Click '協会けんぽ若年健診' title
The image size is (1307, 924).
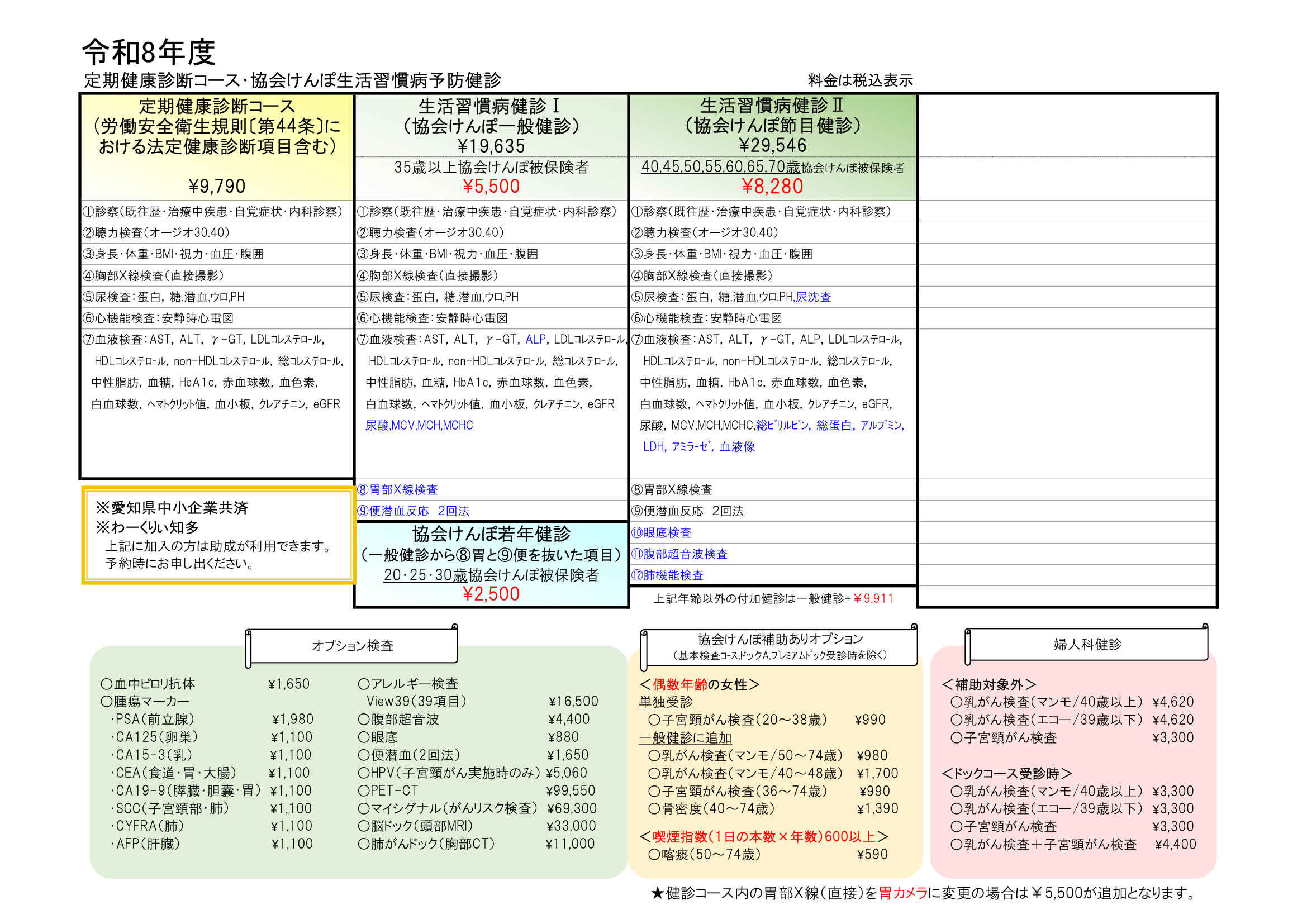(x=491, y=534)
